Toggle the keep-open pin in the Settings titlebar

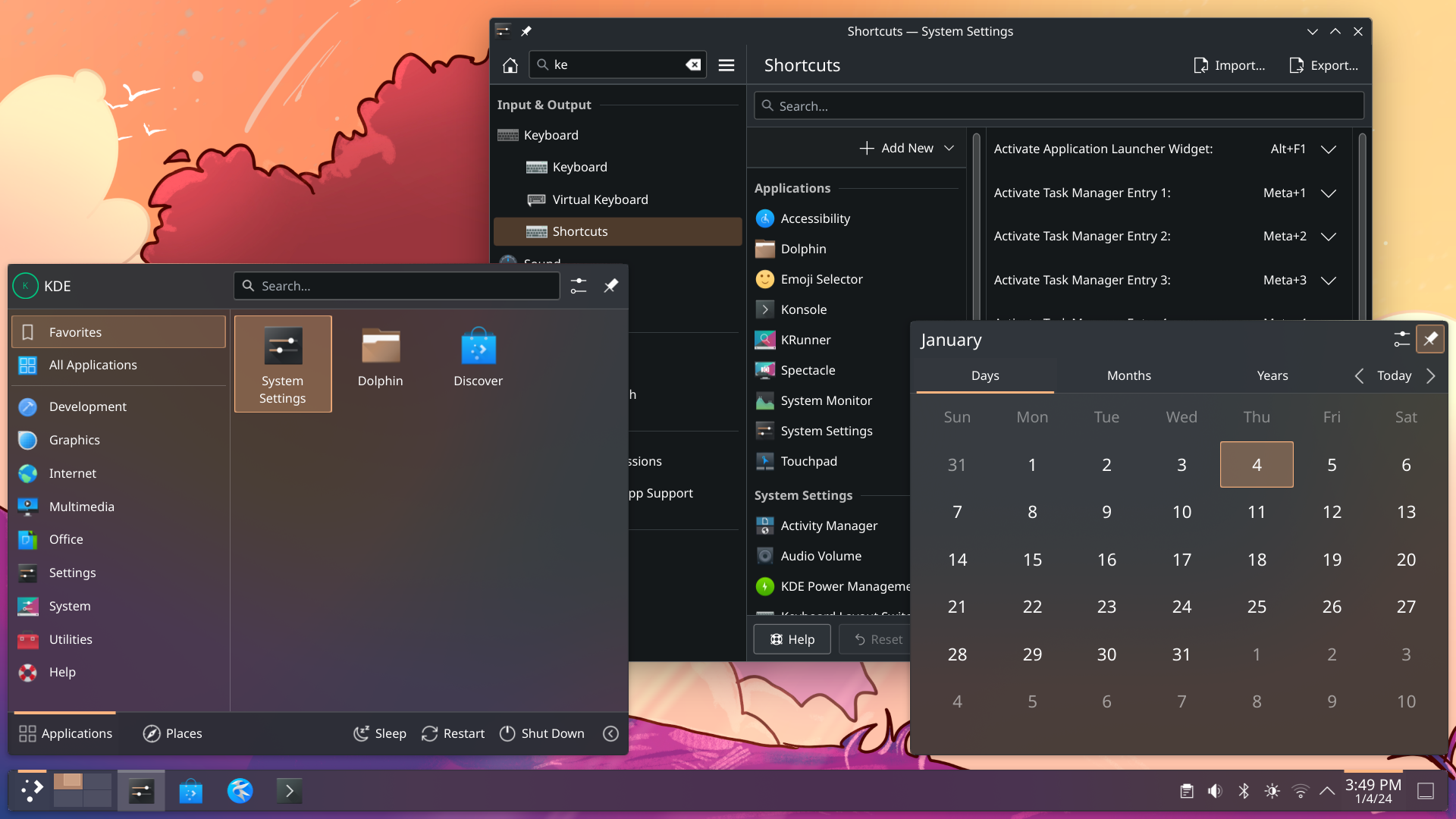[526, 31]
